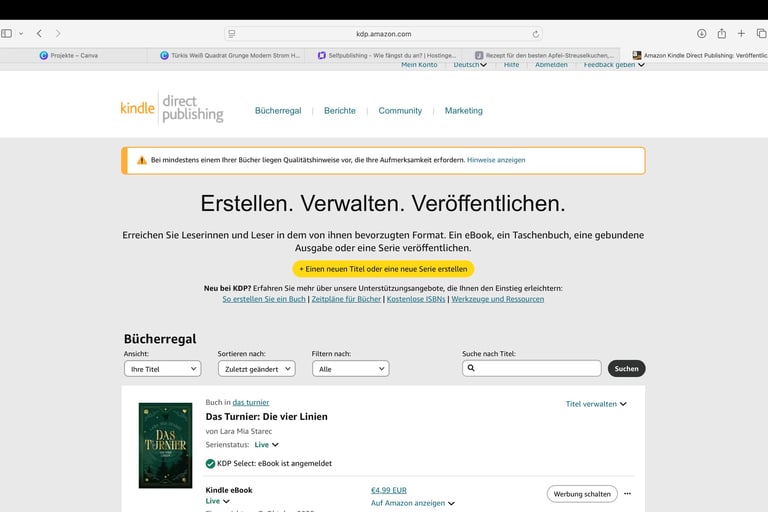Open the sidebar options chevron
768x512 pixels.
pyautogui.click(x=21, y=34)
